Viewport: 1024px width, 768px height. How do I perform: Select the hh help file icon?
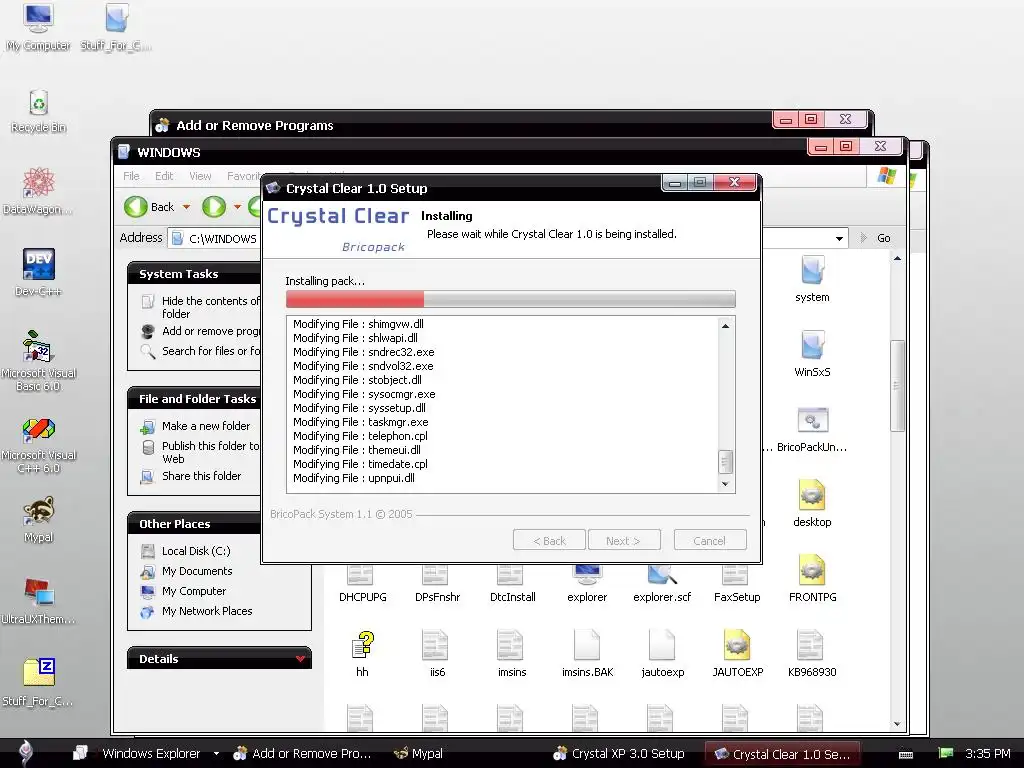click(x=362, y=654)
